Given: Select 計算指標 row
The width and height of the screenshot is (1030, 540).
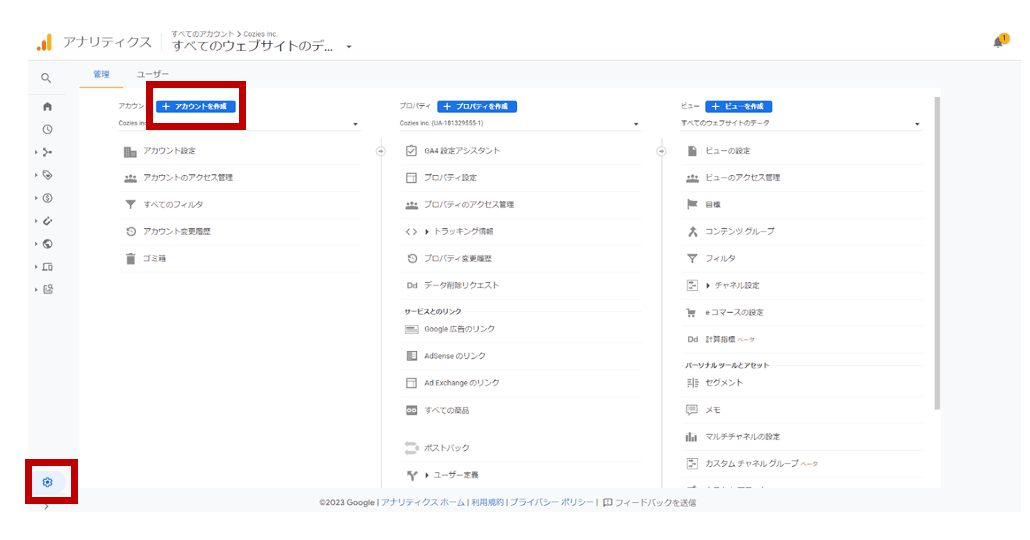Looking at the screenshot, I should pos(803,340).
